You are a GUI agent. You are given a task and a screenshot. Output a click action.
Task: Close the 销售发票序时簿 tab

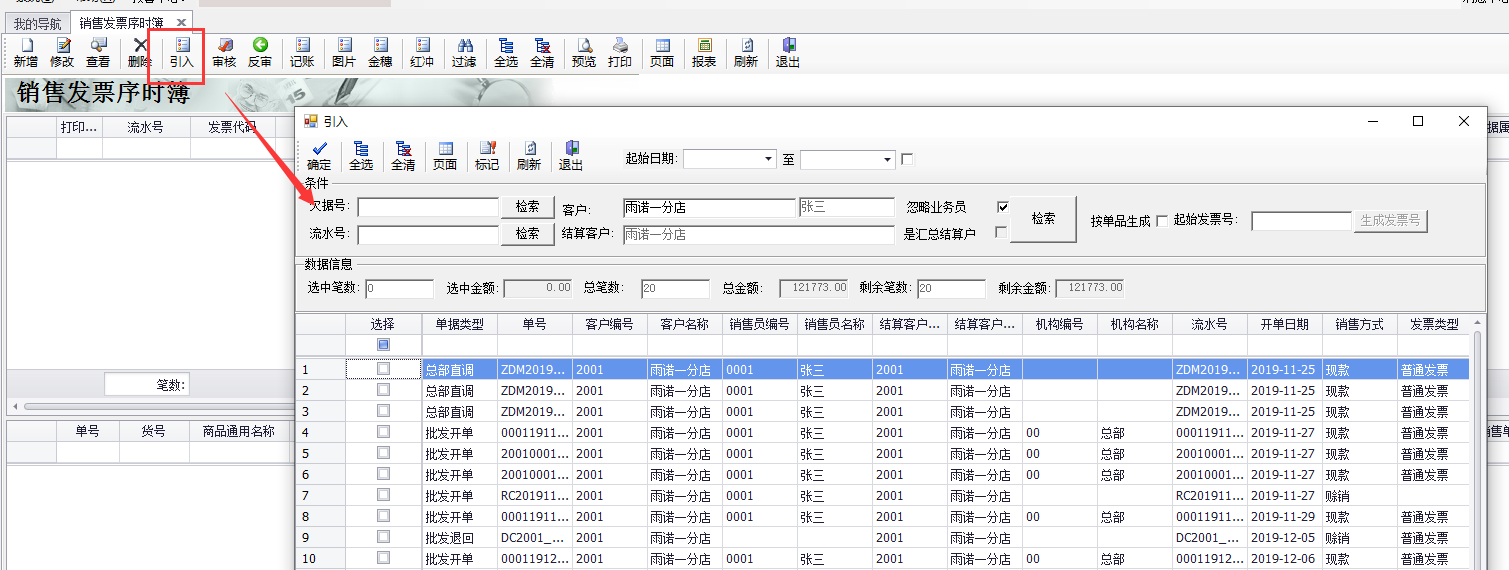pos(181,22)
